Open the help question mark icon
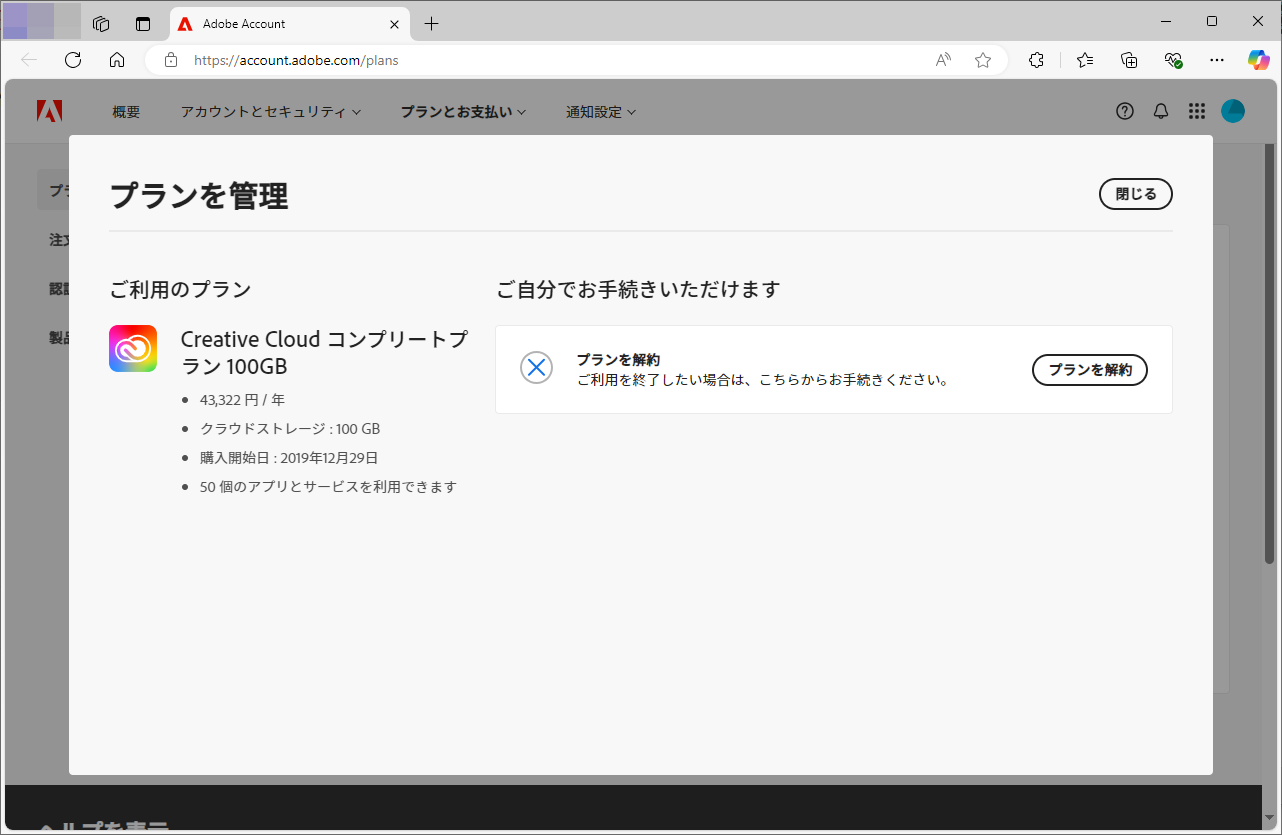The image size is (1282, 835). coord(1125,111)
